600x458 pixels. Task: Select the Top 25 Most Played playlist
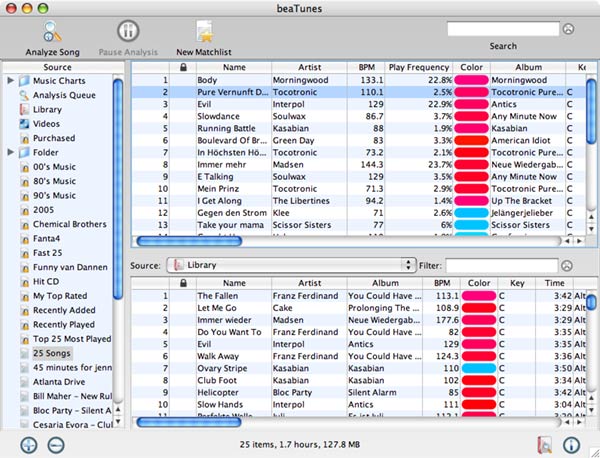(x=69, y=339)
